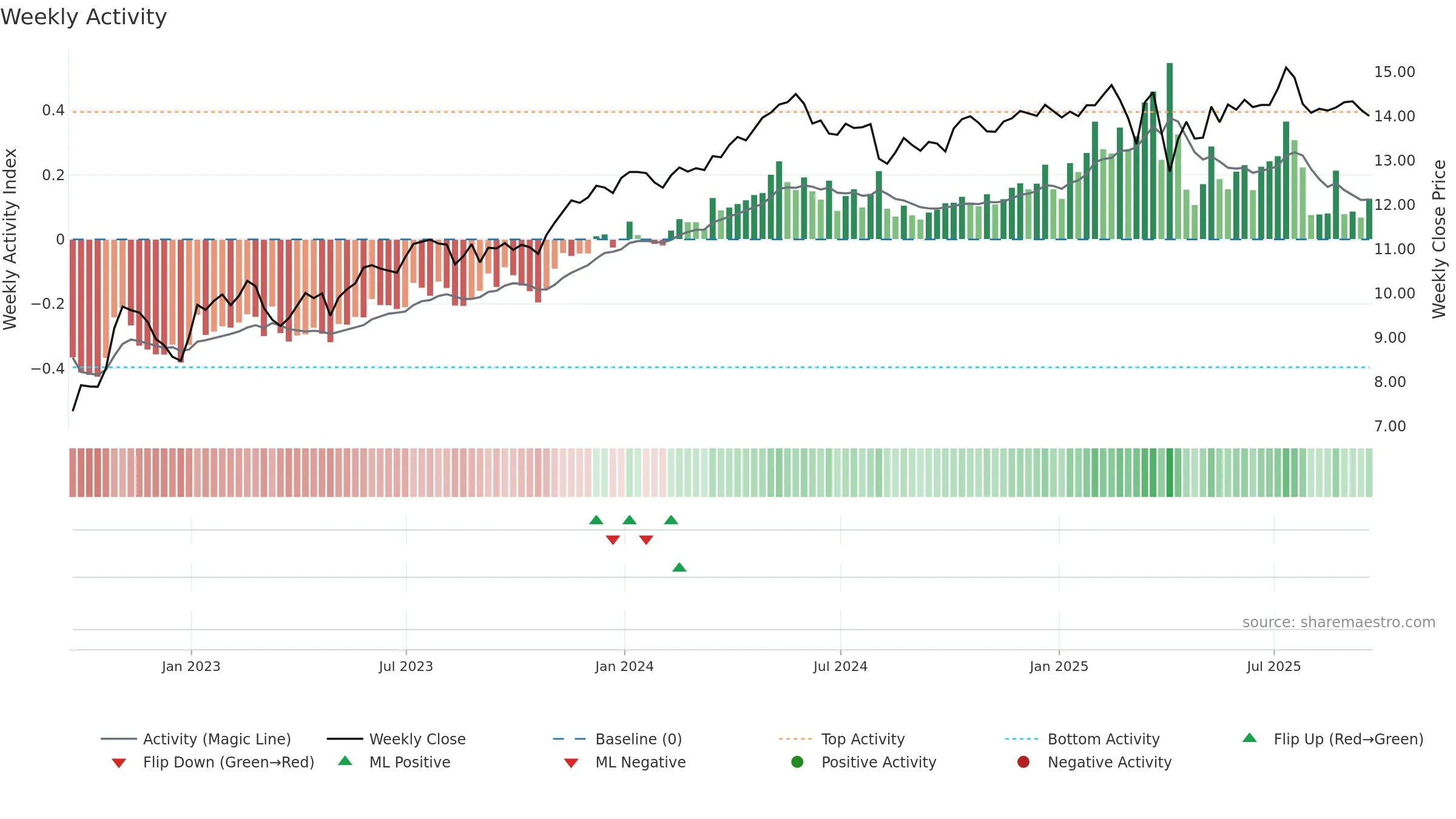Click the second green flip-up marker after Jan 2024
Screen dimensions: 1456x819
[630, 520]
